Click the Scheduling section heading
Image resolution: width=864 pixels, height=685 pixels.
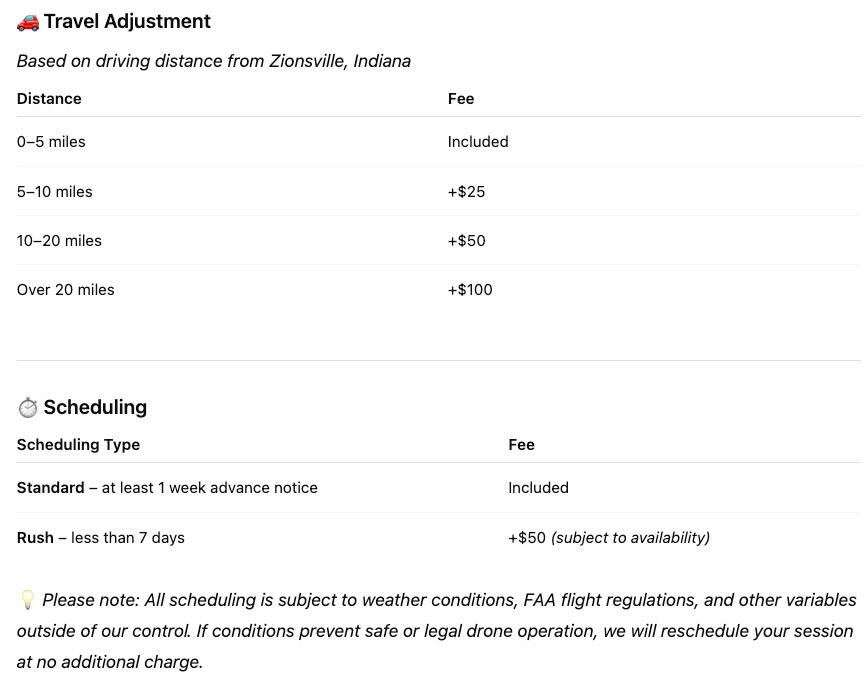pos(95,408)
